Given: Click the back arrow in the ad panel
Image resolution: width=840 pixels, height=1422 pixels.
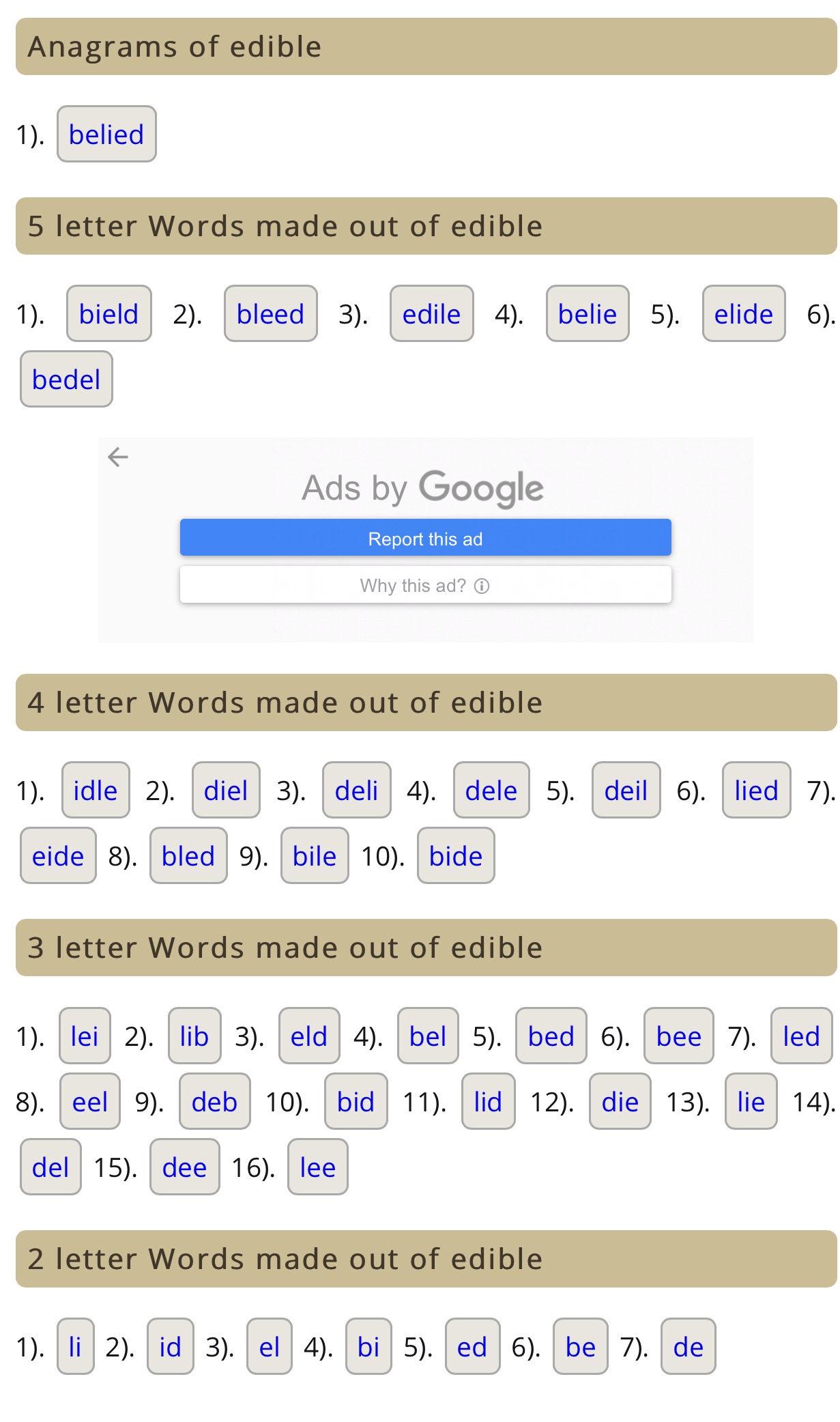Looking at the screenshot, I should pyautogui.click(x=118, y=456).
